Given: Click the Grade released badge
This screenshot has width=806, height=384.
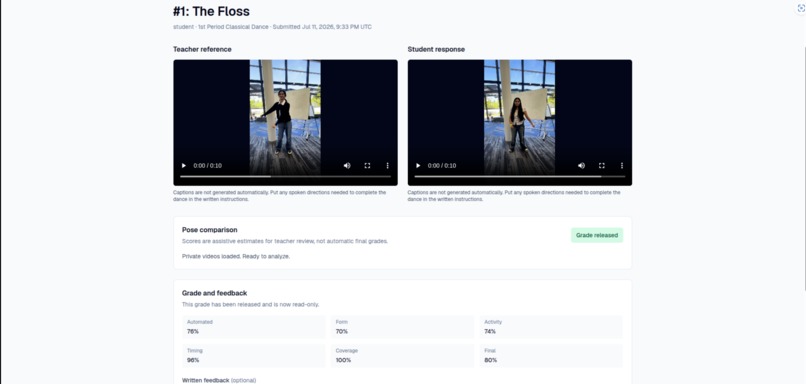Looking at the screenshot, I should point(597,235).
